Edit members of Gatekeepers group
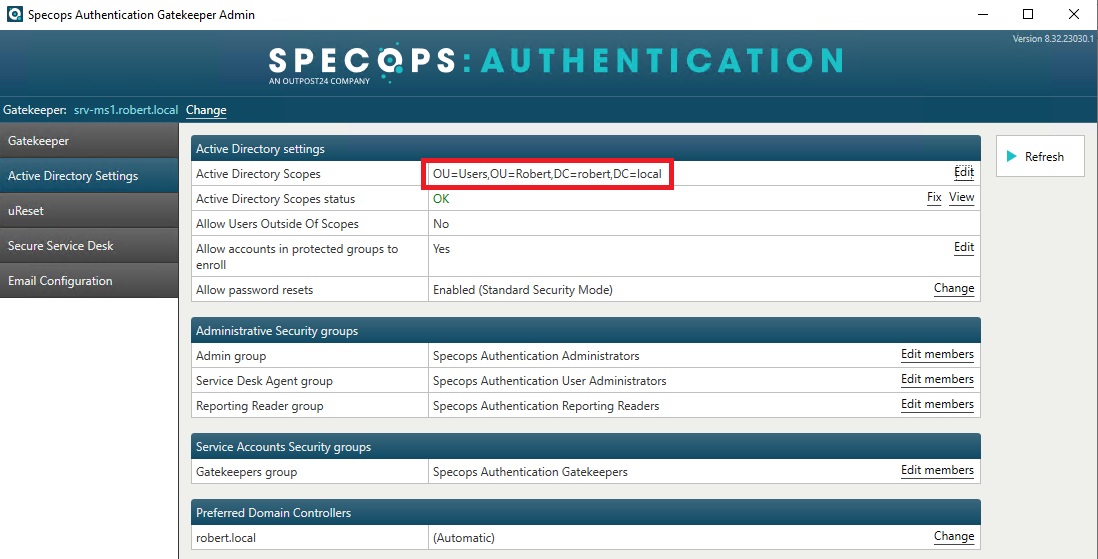The height and width of the screenshot is (559, 1098). pos(937,471)
